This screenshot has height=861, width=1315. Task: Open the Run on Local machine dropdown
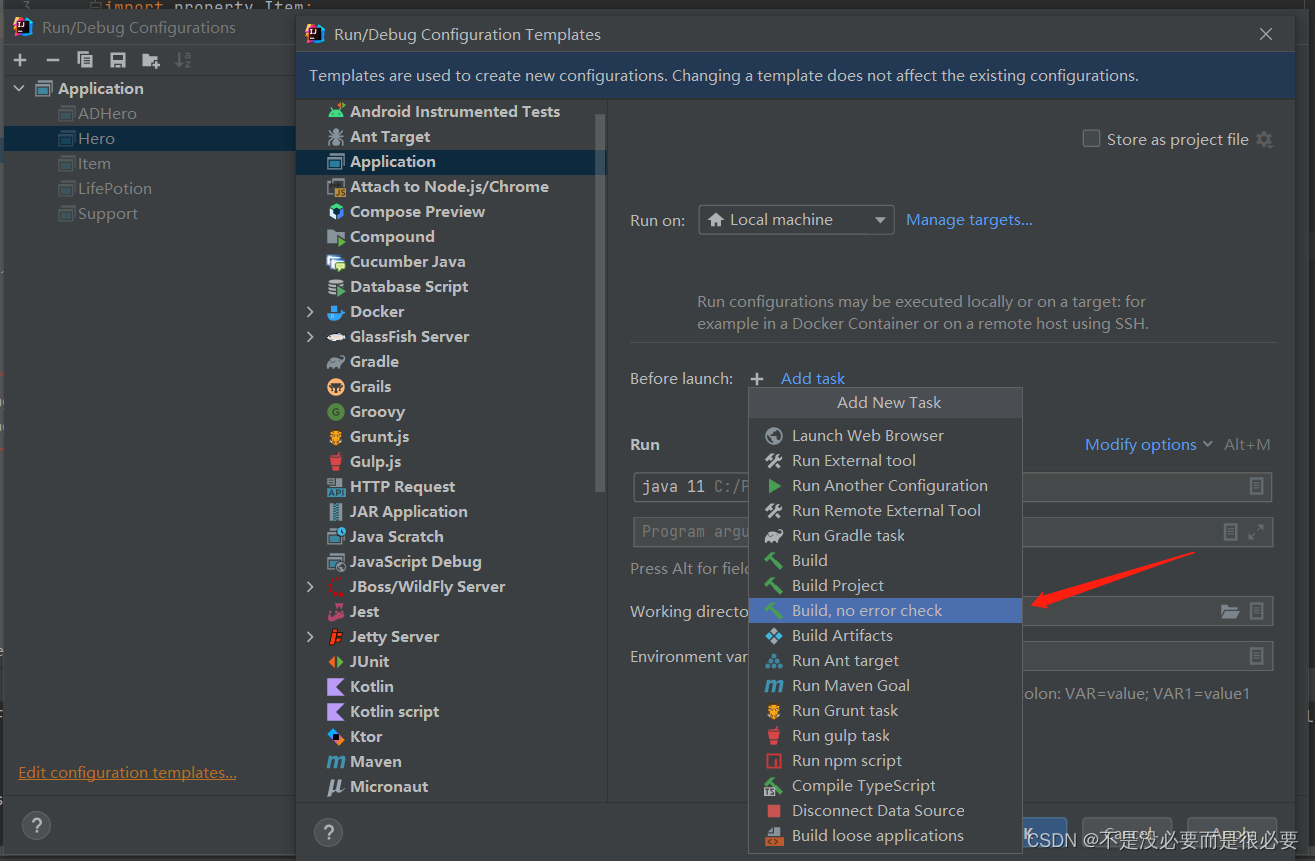pos(796,220)
